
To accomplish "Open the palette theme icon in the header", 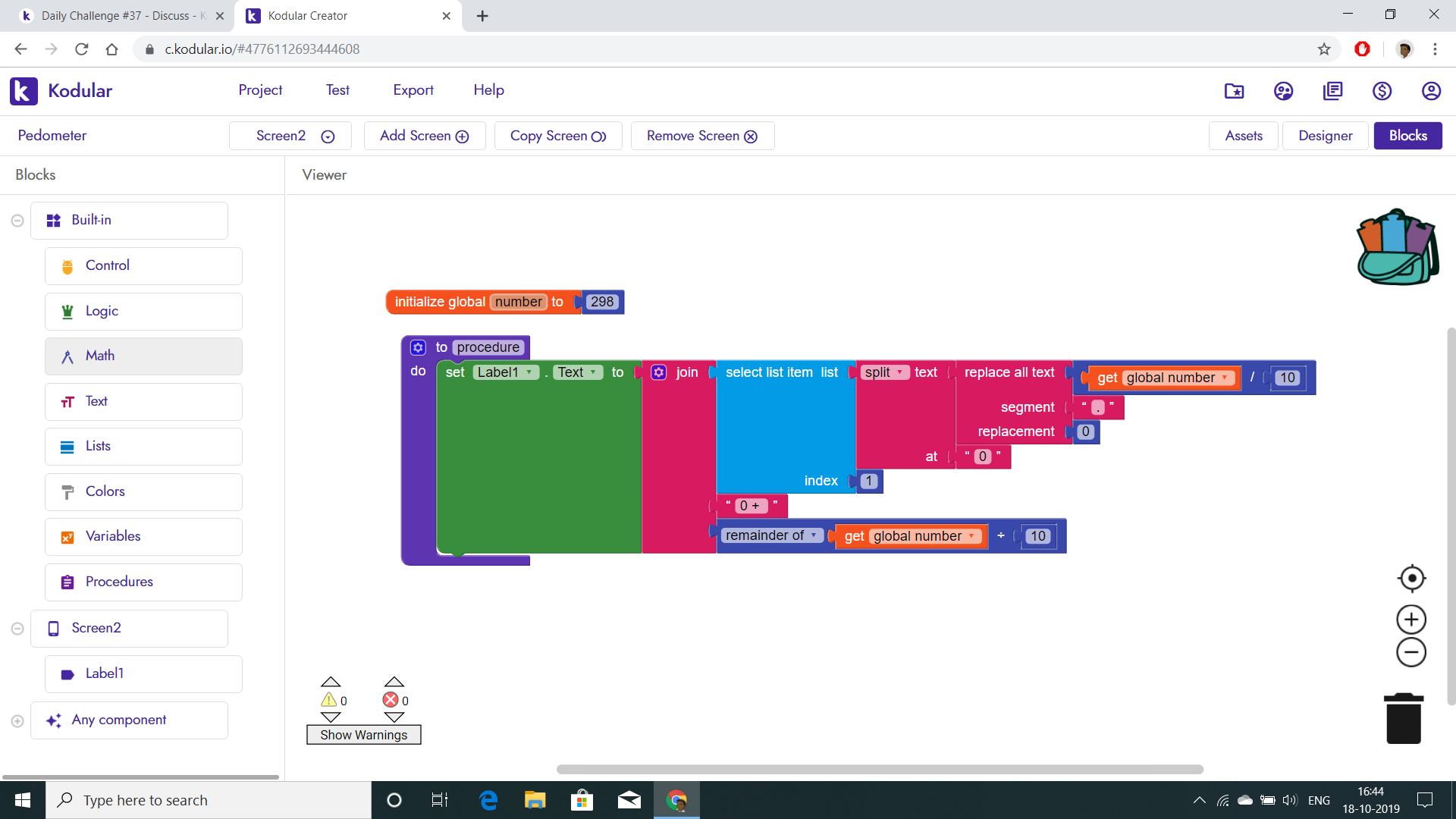I will (x=1283, y=91).
